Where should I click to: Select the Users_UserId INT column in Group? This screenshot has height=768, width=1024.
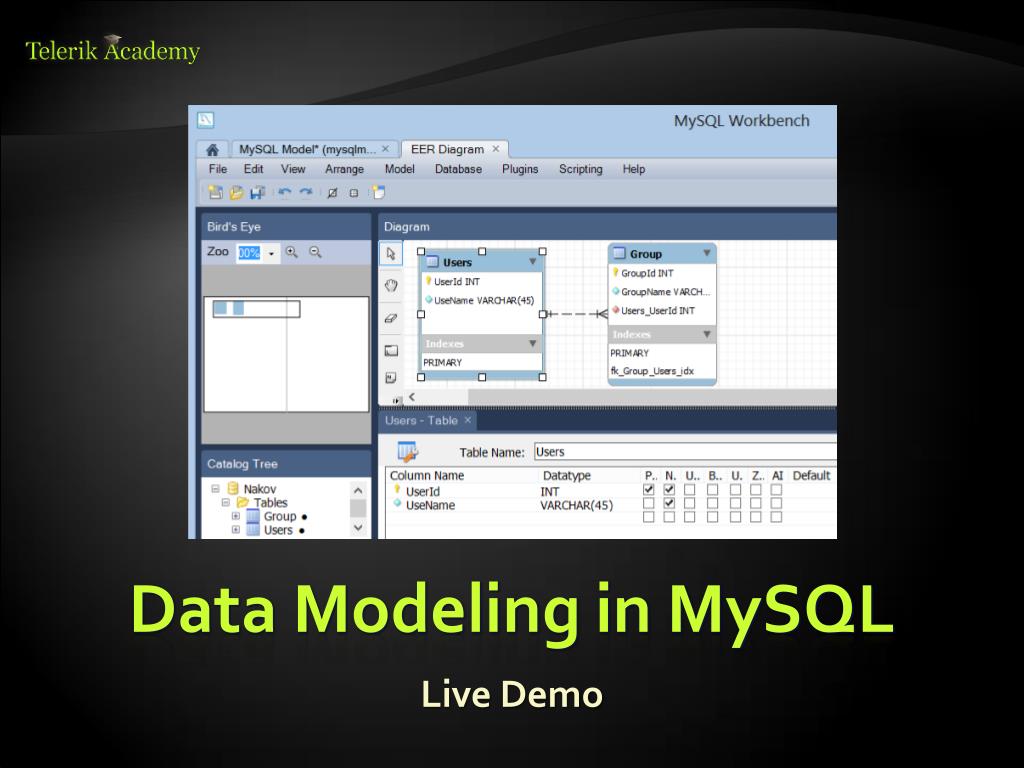(x=658, y=311)
